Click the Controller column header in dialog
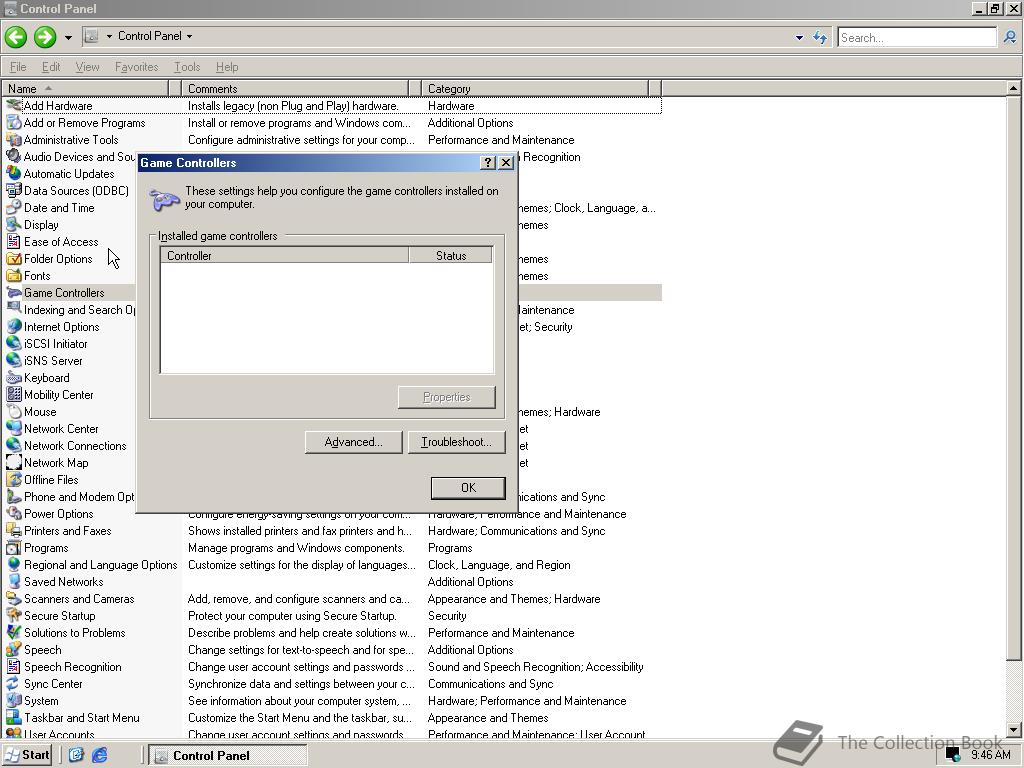This screenshot has height=768, width=1024. point(285,255)
